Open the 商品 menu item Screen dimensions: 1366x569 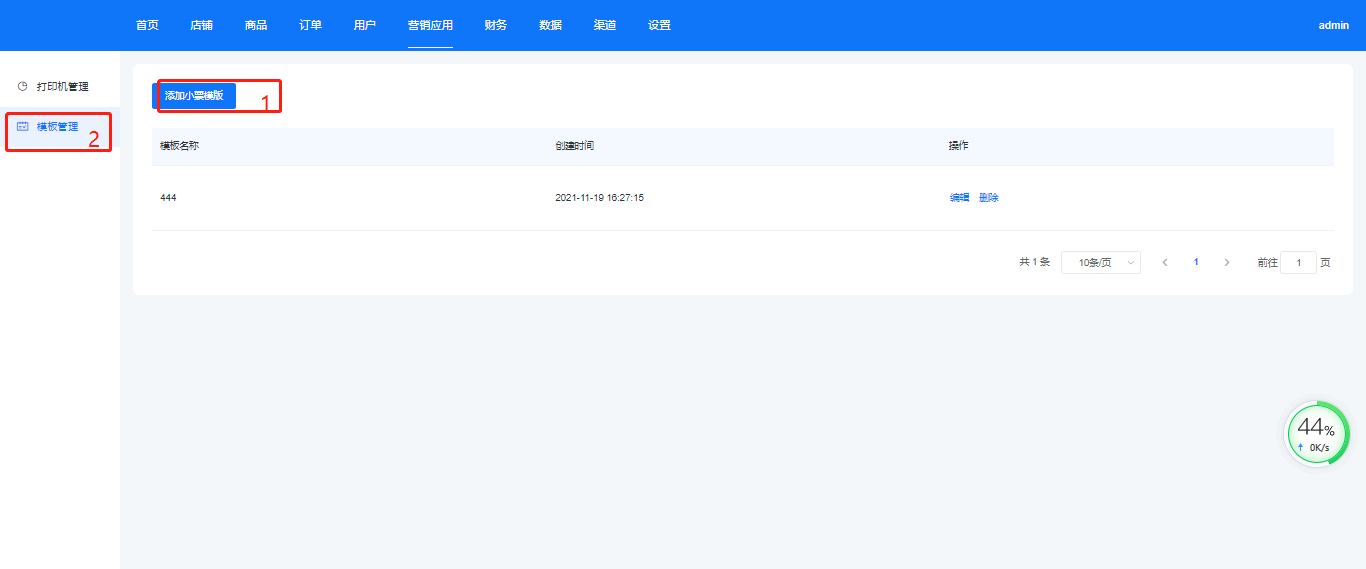(256, 25)
